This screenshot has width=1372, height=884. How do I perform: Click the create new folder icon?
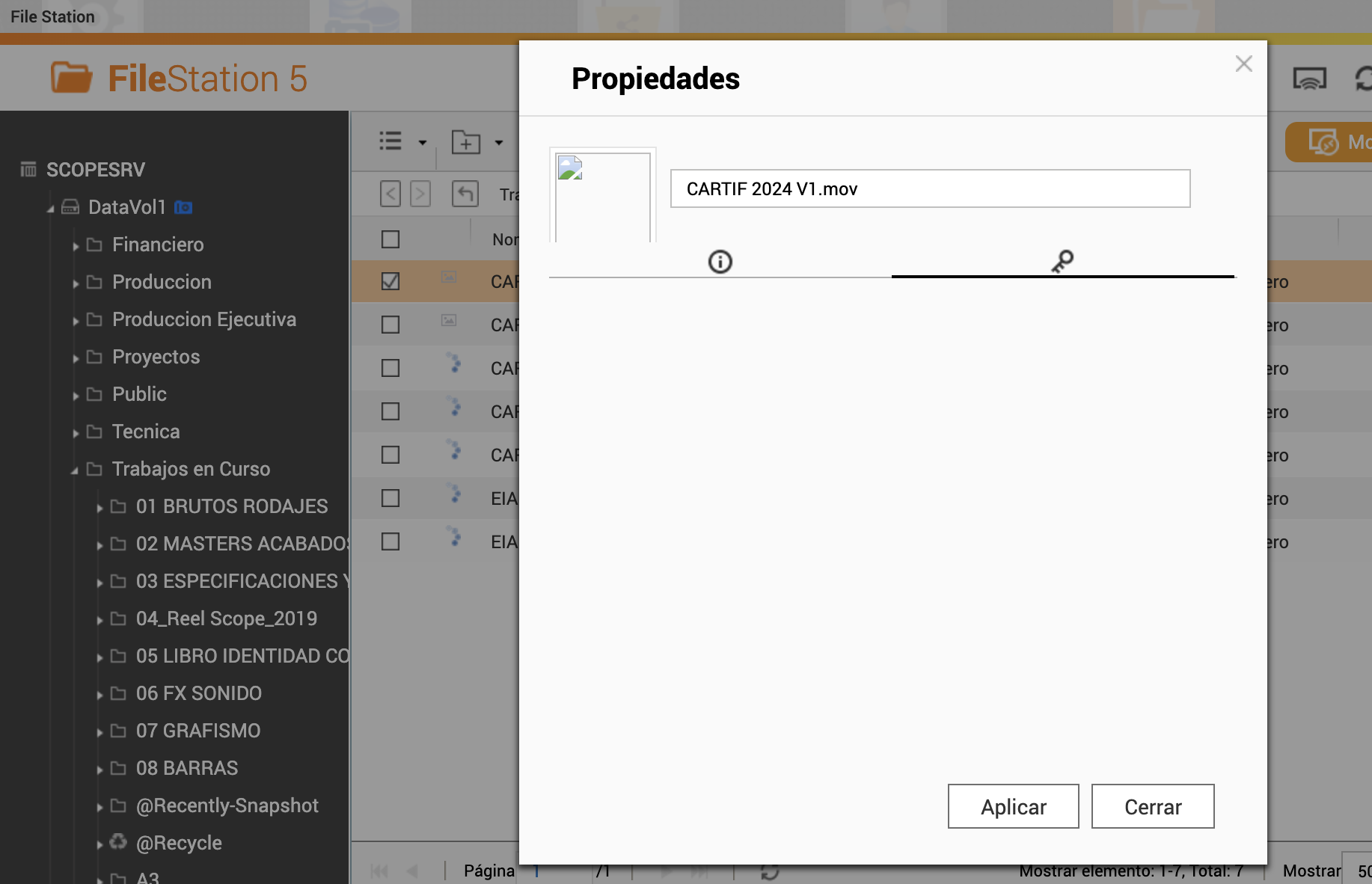click(x=465, y=141)
